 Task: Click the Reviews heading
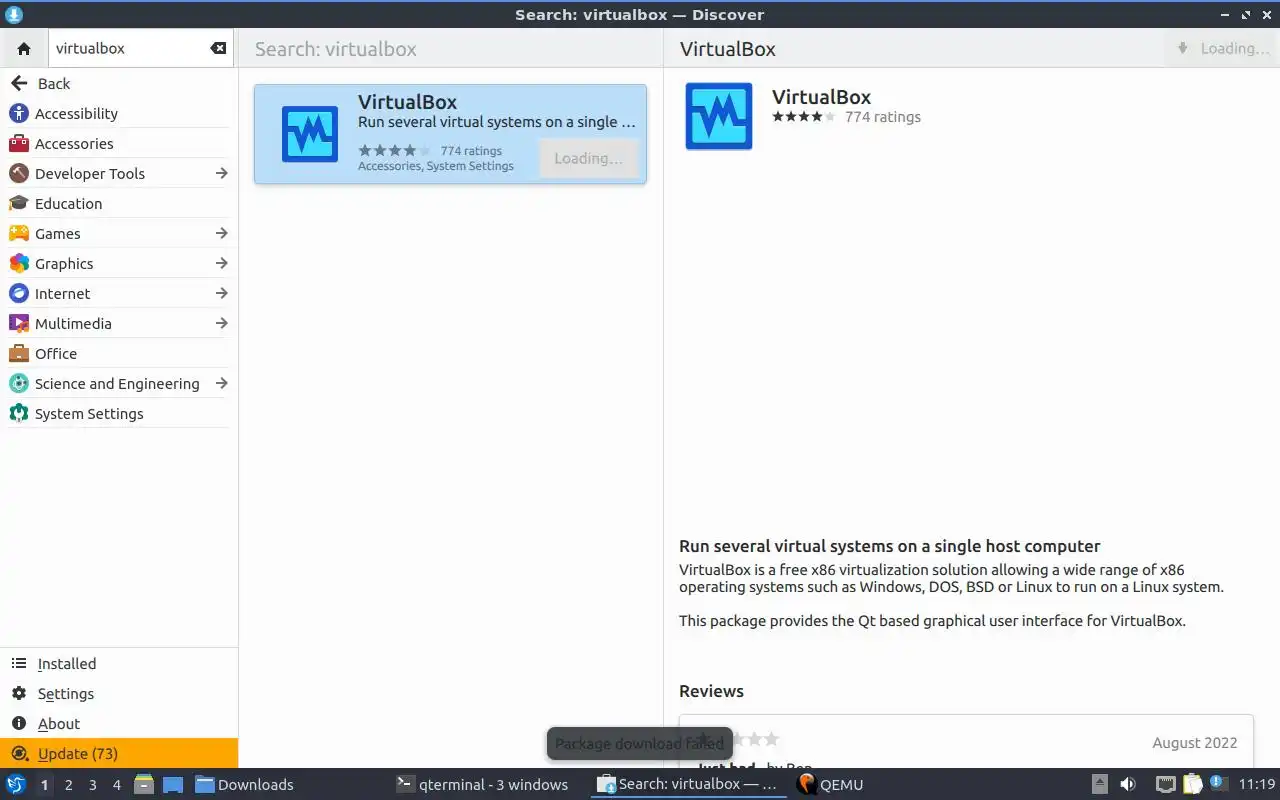point(711,691)
